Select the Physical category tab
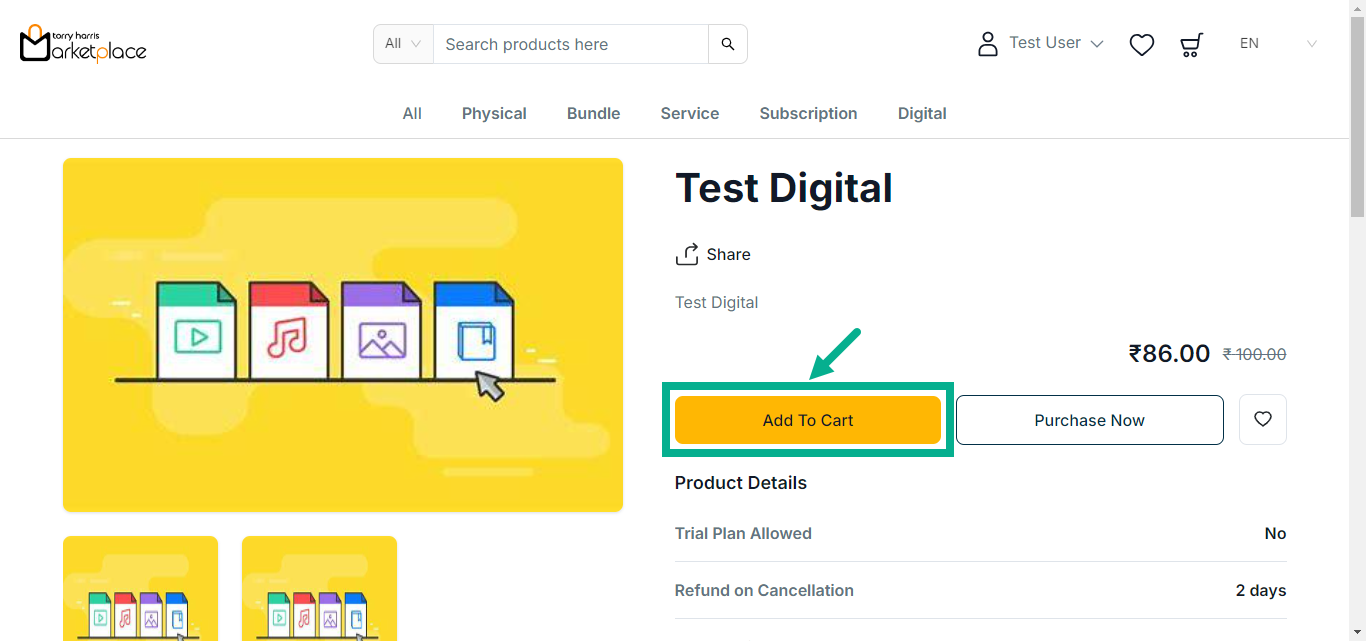 pos(494,114)
